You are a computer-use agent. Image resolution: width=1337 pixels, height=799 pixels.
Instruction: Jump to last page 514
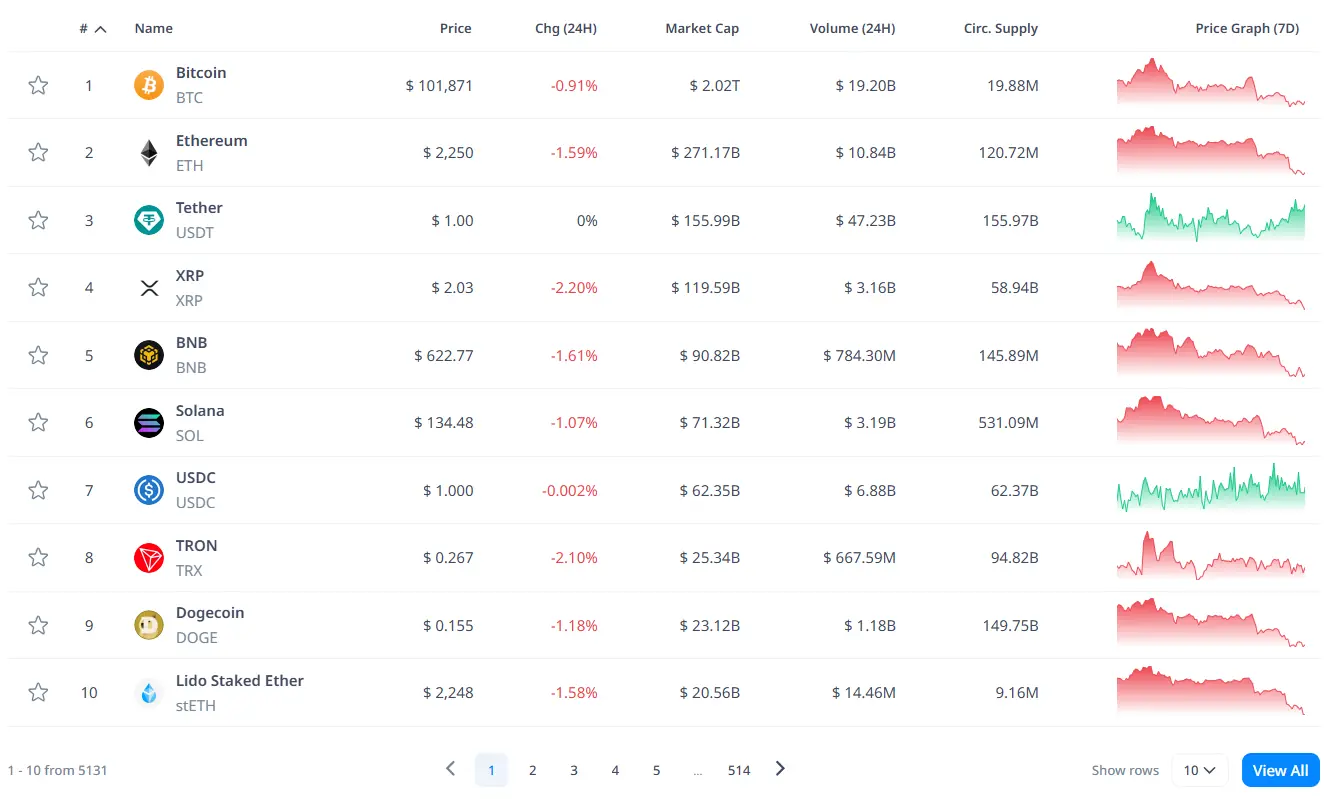tap(739, 770)
